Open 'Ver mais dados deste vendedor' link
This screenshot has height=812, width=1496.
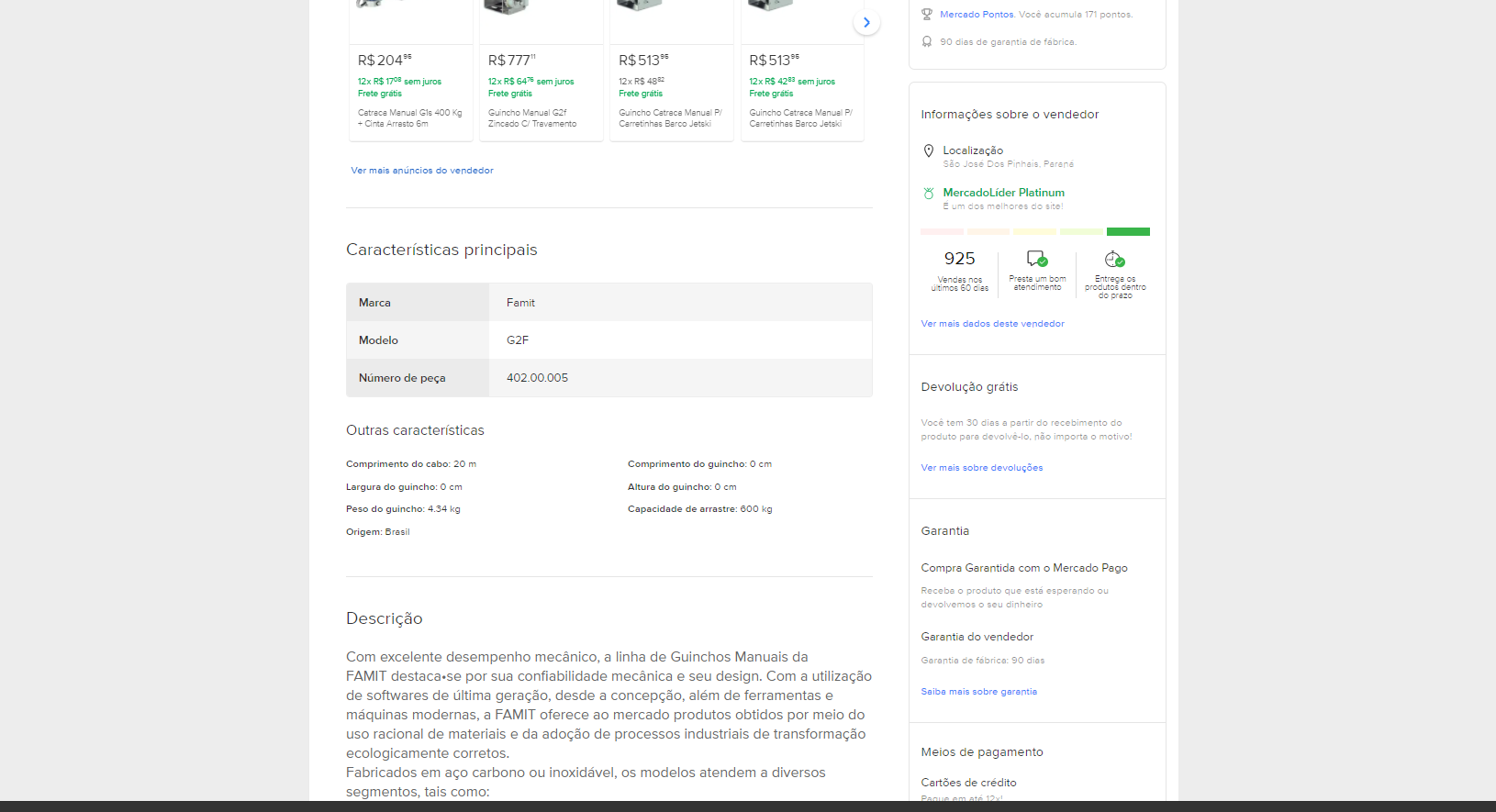tap(992, 324)
